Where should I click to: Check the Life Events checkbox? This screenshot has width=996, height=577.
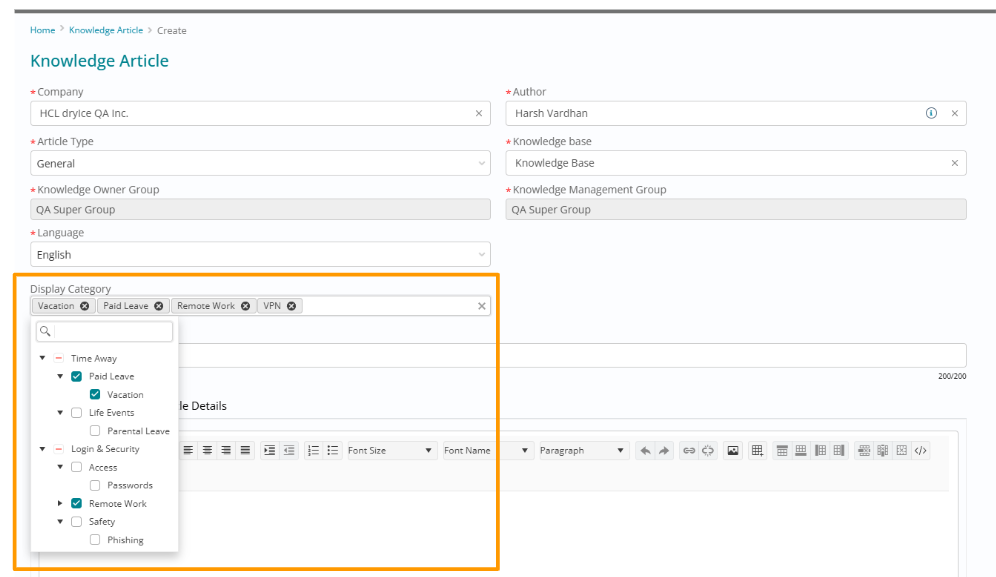[x=76, y=412]
